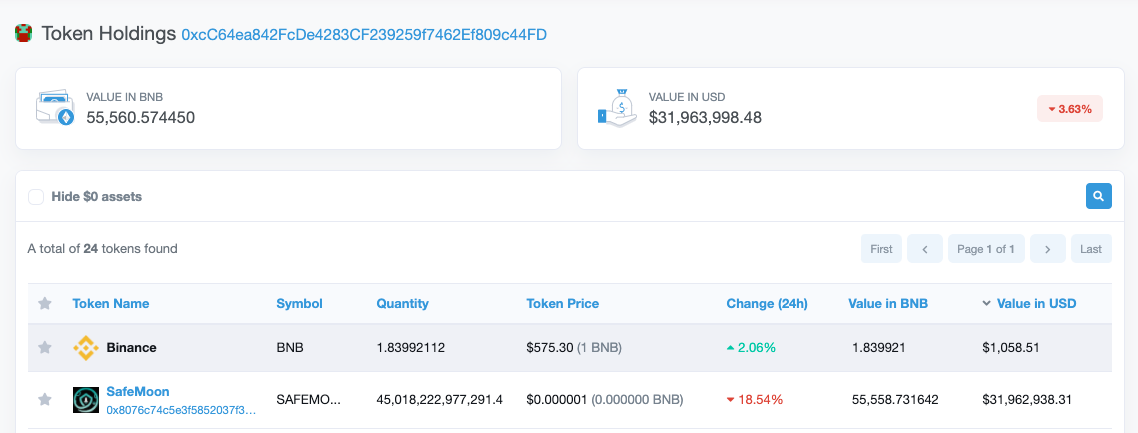Select total BNB value 55,560.574450

pos(141,117)
